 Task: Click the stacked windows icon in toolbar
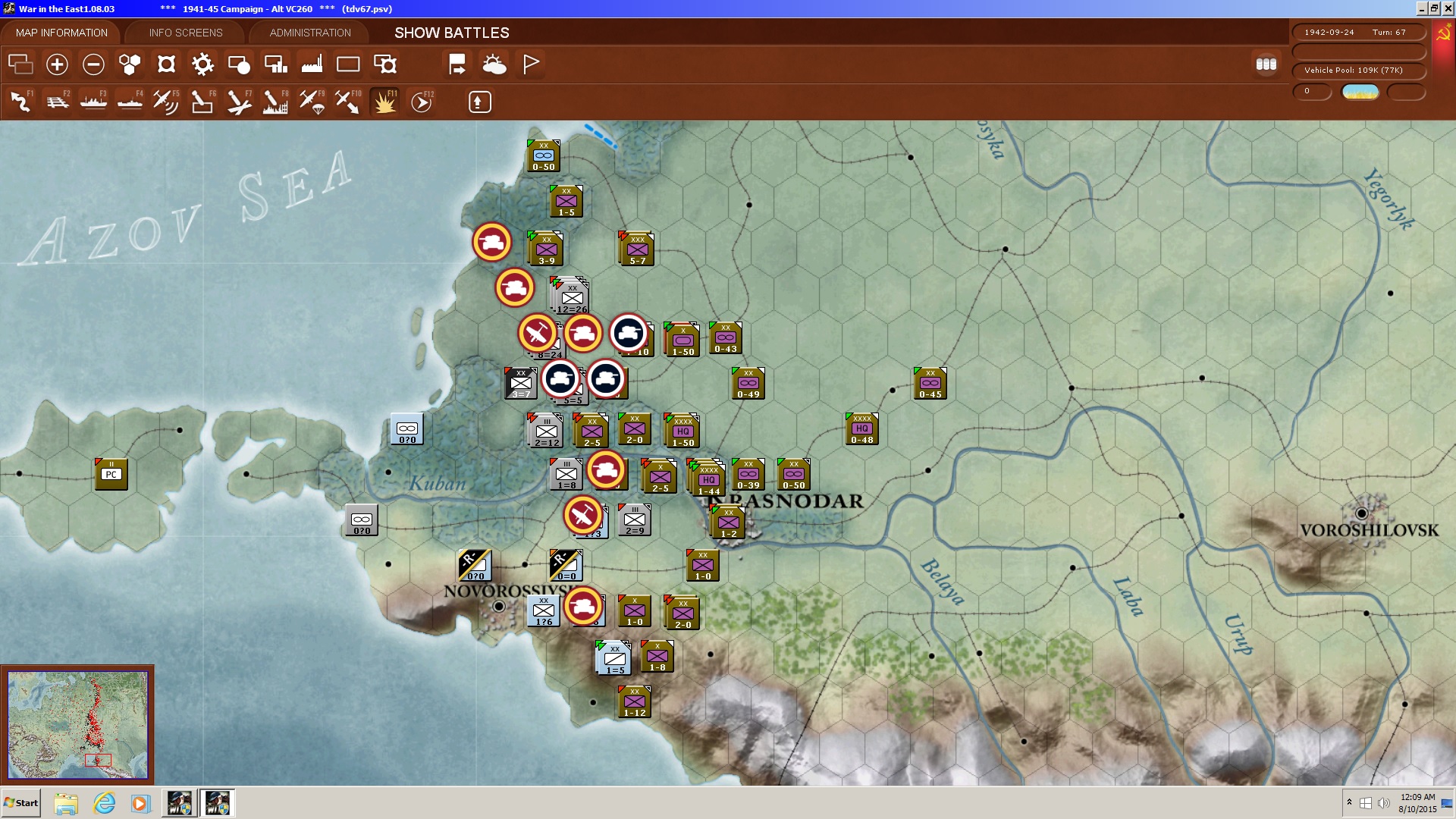pos(20,64)
